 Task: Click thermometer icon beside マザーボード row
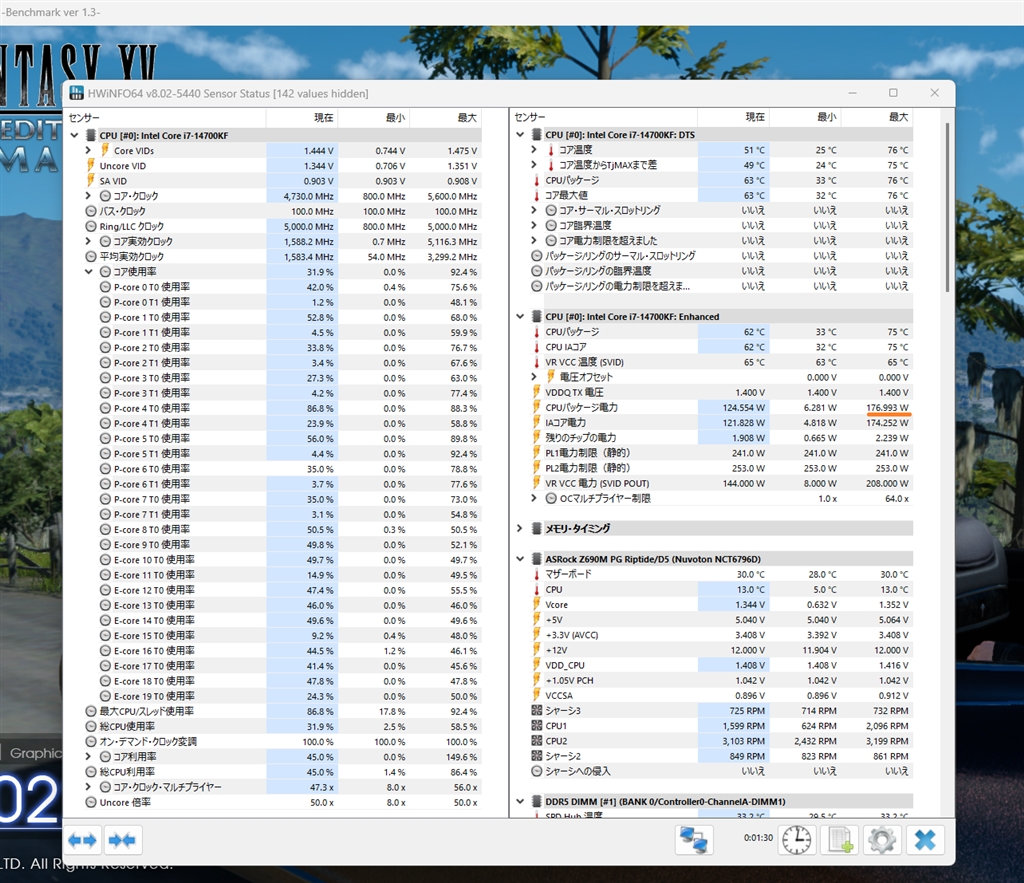pos(537,574)
